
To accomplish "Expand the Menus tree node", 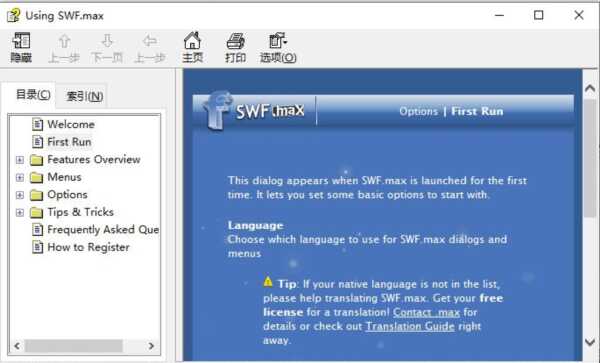I will click(20, 177).
